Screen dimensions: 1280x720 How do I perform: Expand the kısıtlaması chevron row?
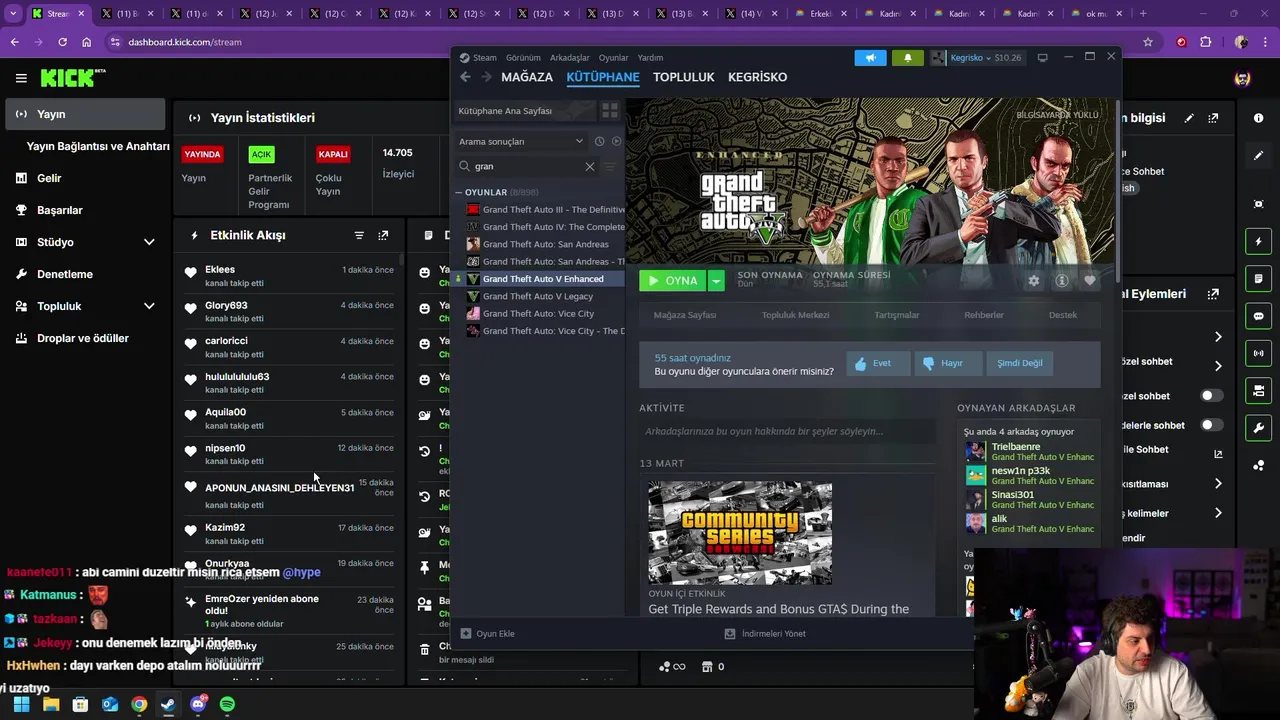1218,484
